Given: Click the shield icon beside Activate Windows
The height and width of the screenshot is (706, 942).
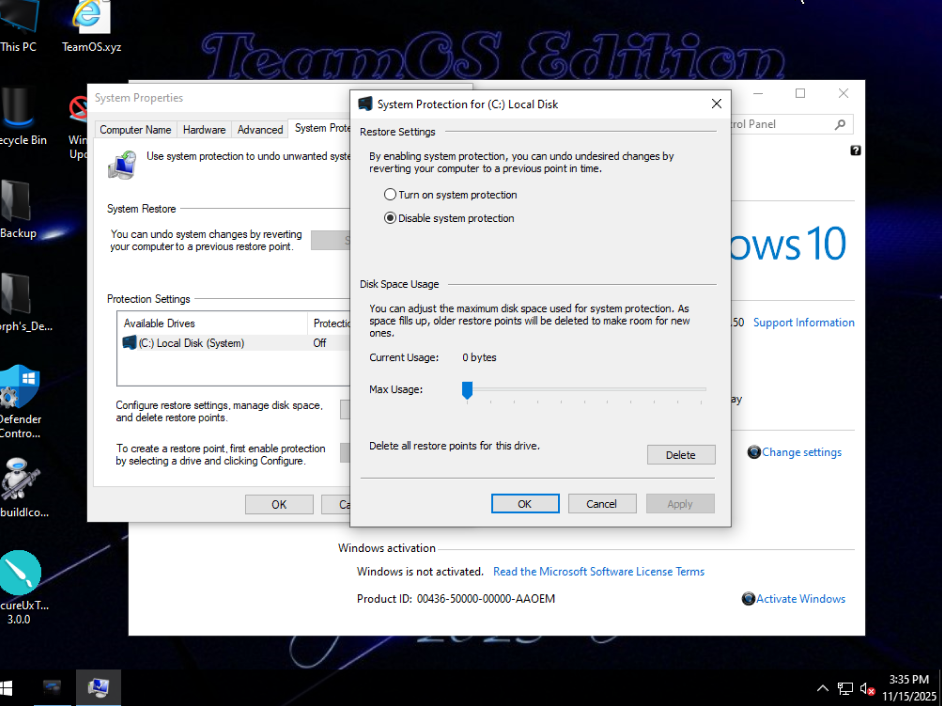Looking at the screenshot, I should [748, 598].
